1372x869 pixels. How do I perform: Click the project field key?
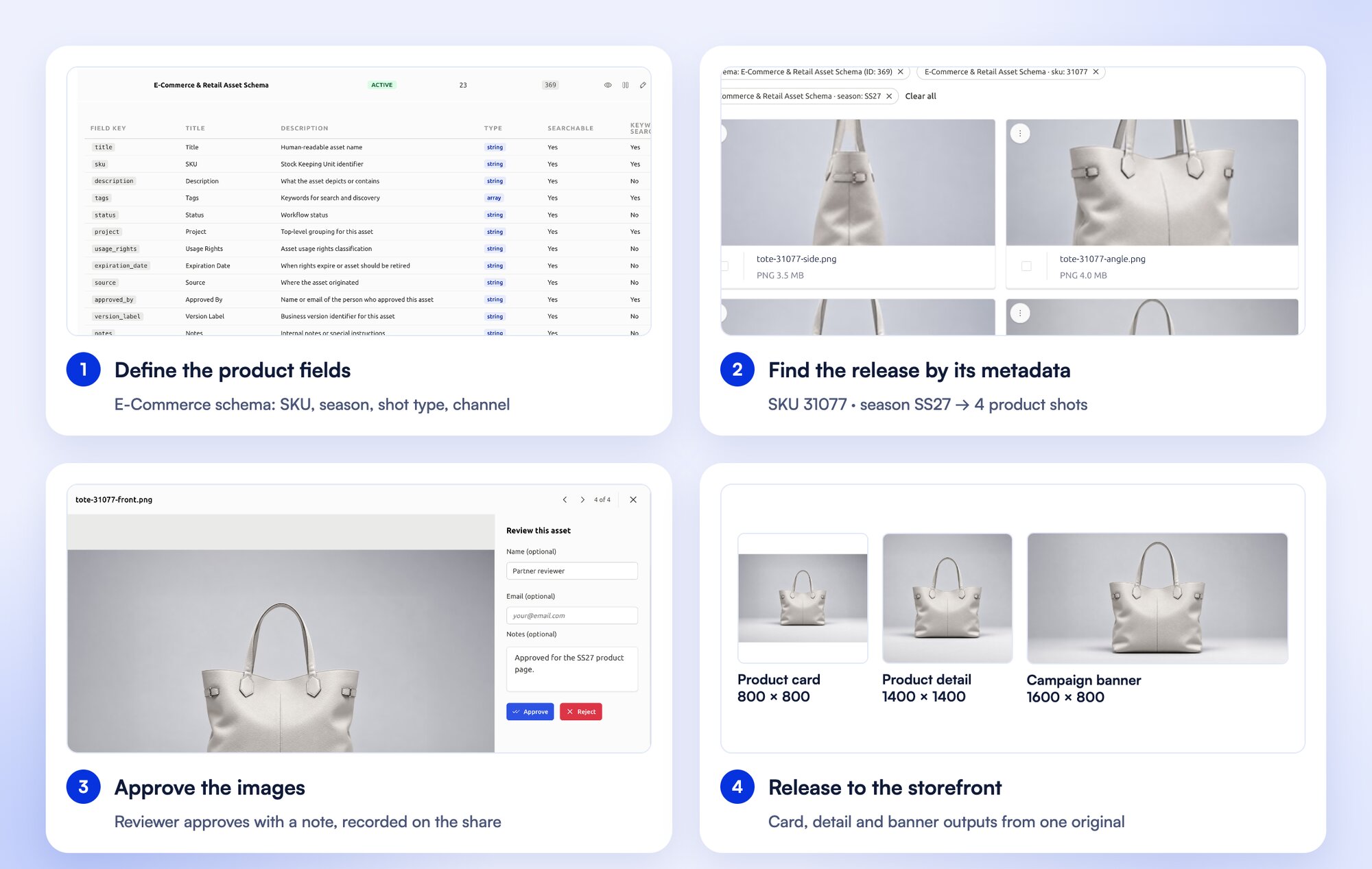(x=106, y=232)
